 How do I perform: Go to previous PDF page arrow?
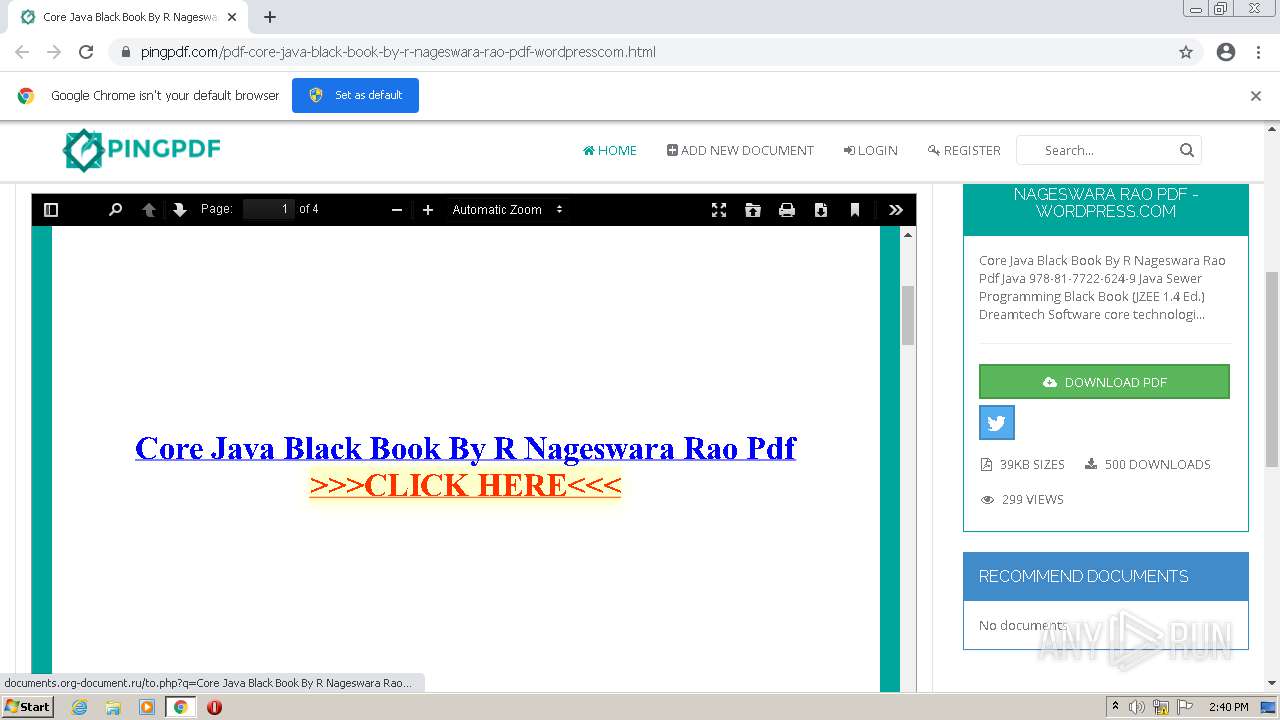pyautogui.click(x=149, y=210)
